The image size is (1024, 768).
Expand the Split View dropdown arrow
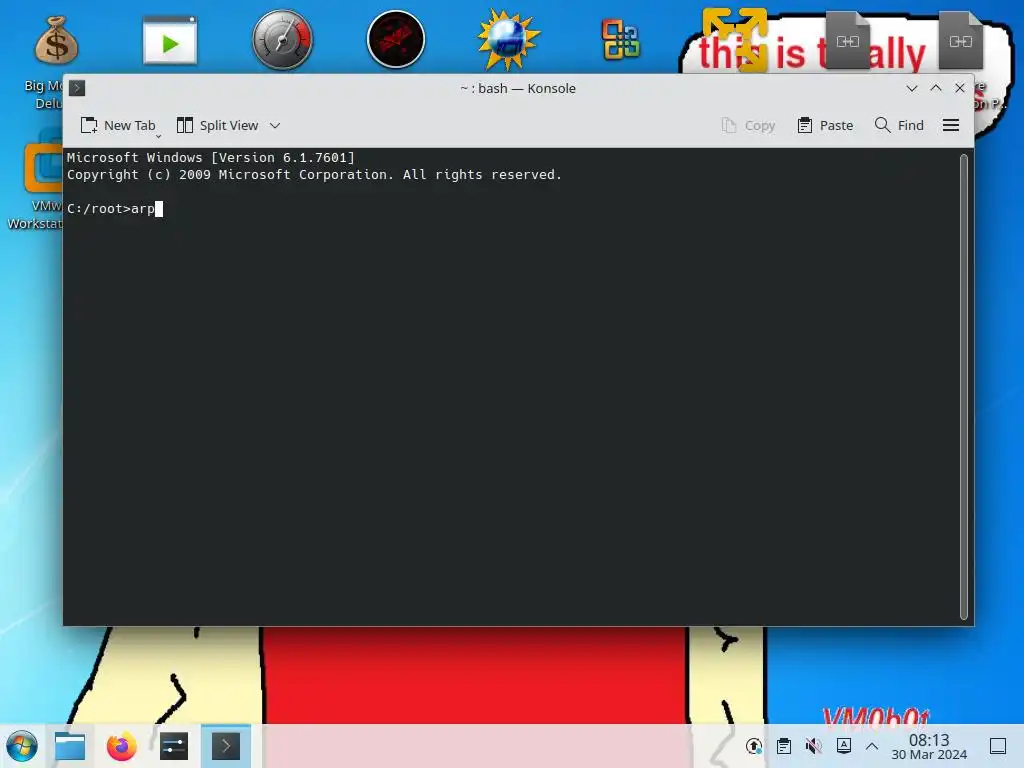[275, 125]
